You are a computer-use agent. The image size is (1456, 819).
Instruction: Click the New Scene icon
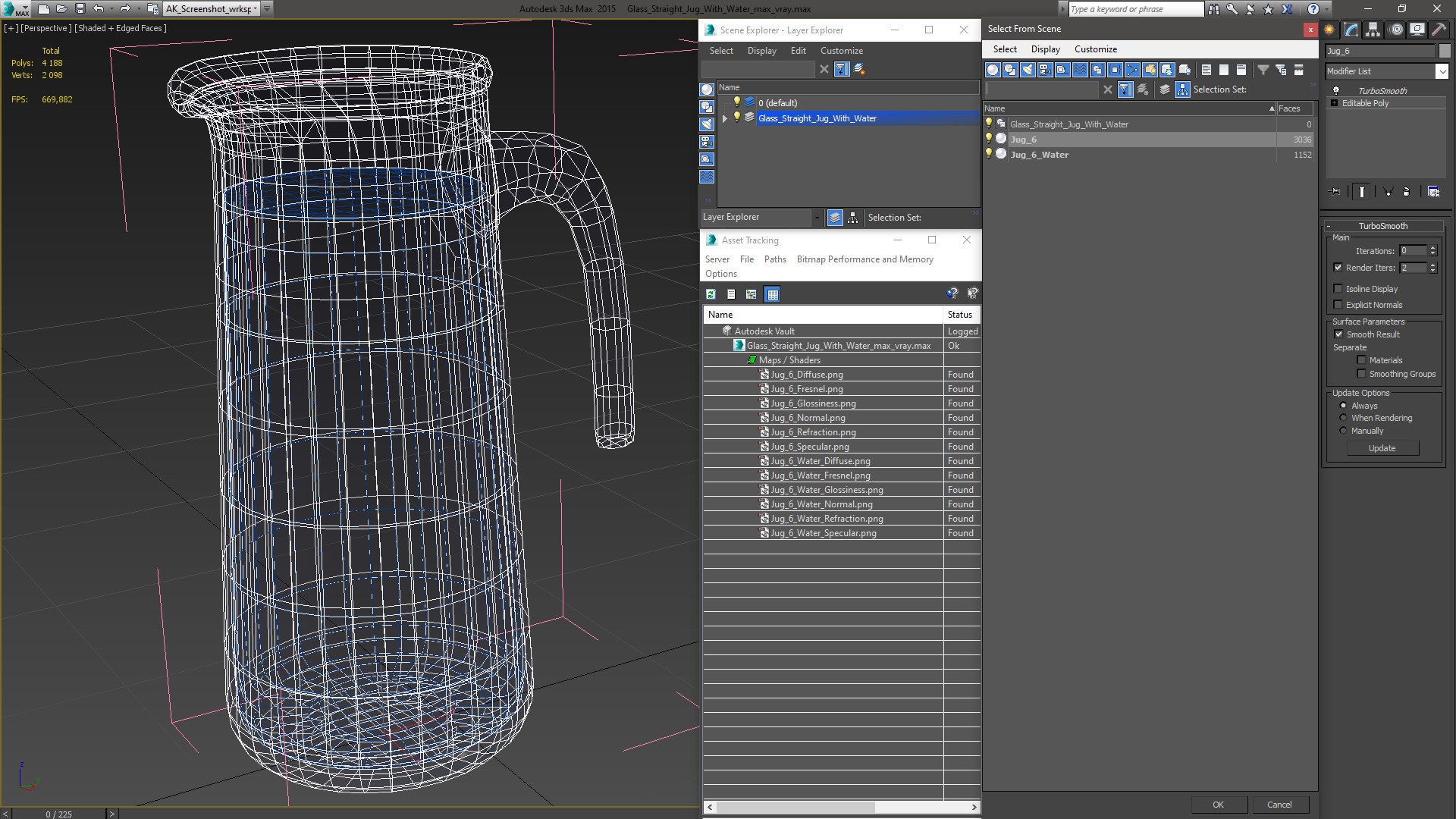[43, 9]
